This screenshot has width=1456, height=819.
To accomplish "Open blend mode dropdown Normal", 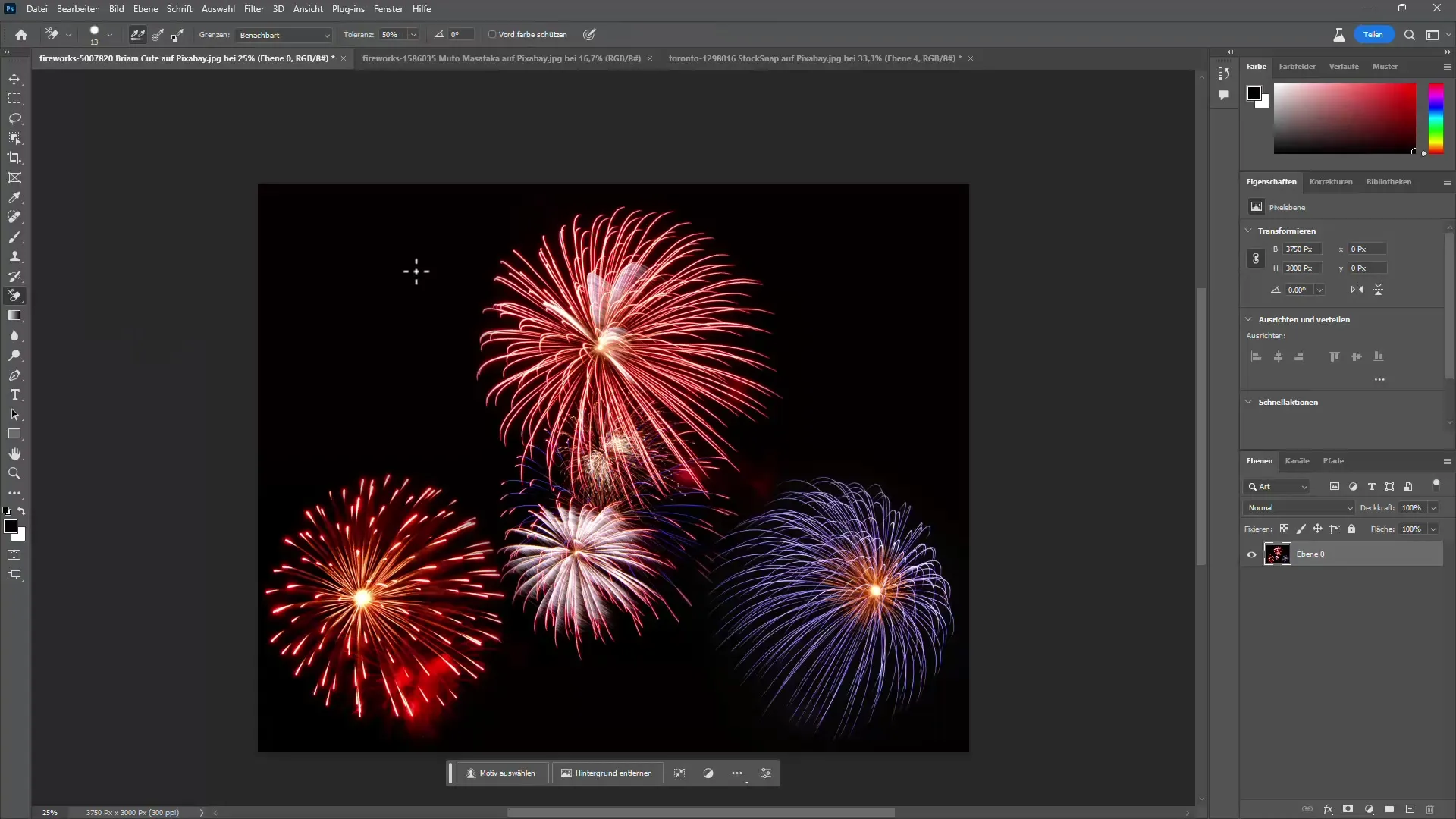I will click(x=1300, y=507).
